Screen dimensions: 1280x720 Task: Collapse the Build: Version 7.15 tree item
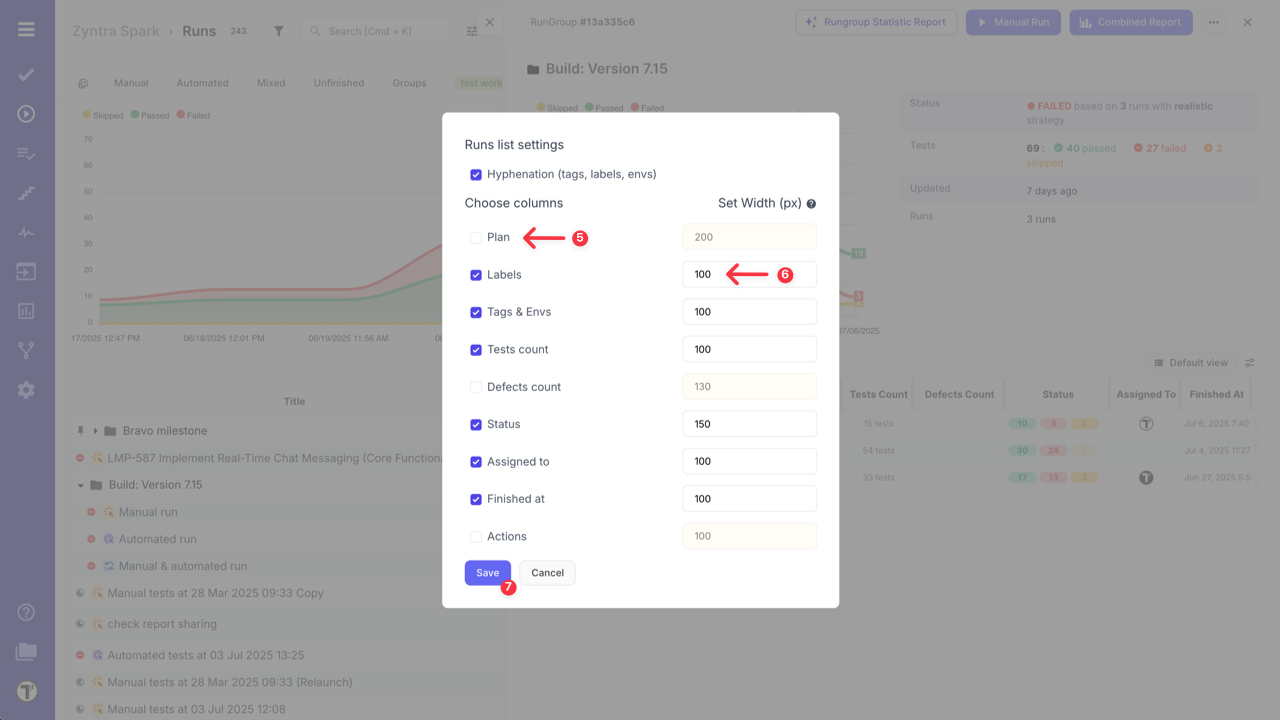81,484
